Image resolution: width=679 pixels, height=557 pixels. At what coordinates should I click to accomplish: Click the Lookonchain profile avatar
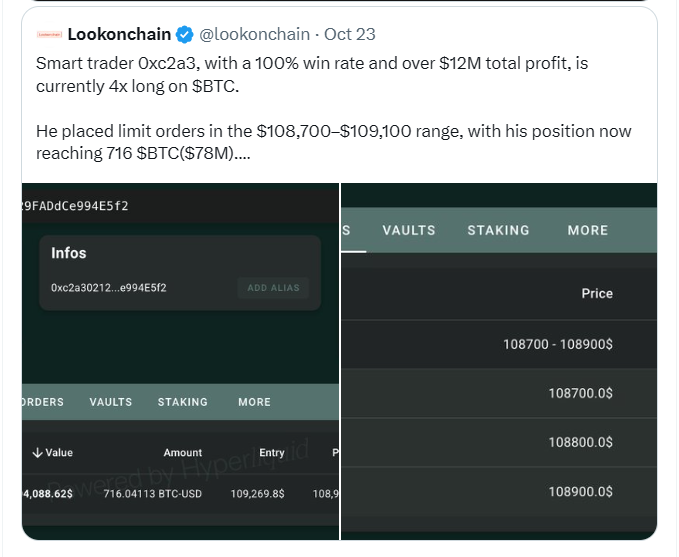(x=48, y=34)
